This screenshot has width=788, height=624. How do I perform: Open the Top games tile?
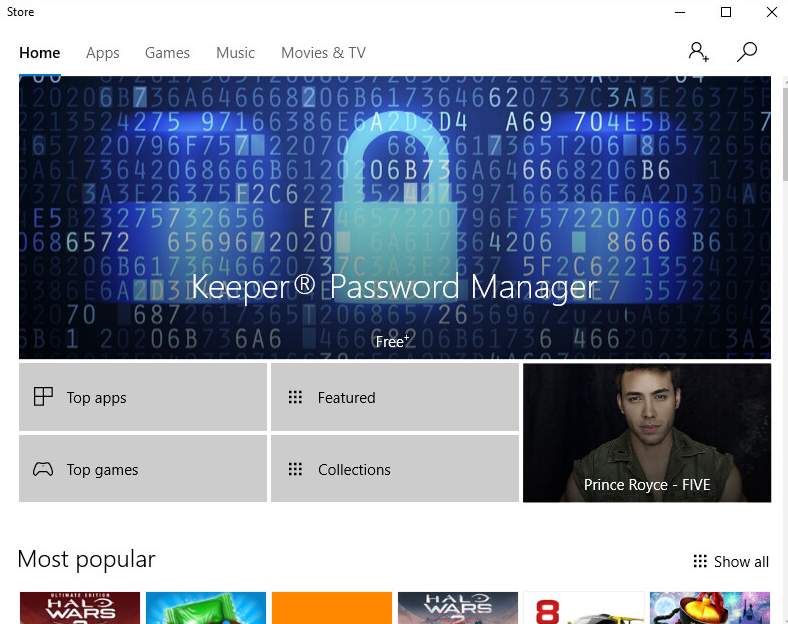pyautogui.click(x=143, y=469)
